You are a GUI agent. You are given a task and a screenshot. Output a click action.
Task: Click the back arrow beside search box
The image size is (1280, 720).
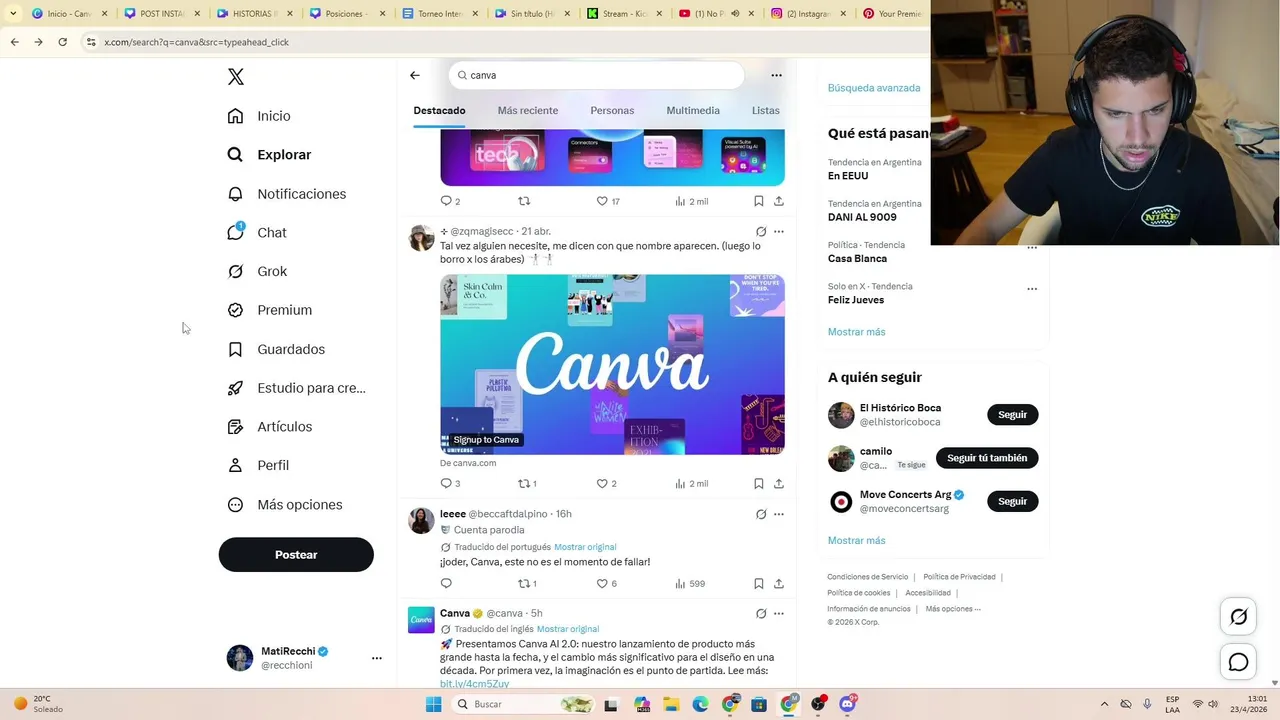[415, 75]
